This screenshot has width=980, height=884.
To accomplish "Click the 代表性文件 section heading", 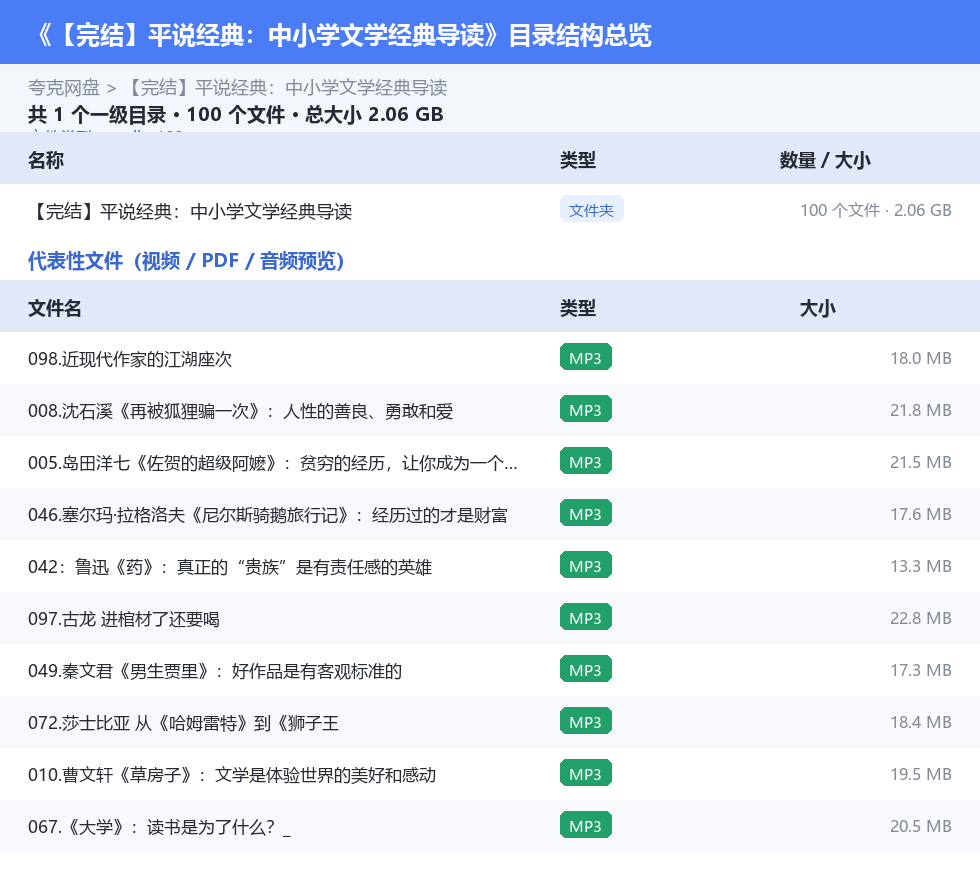I will click(x=186, y=261).
